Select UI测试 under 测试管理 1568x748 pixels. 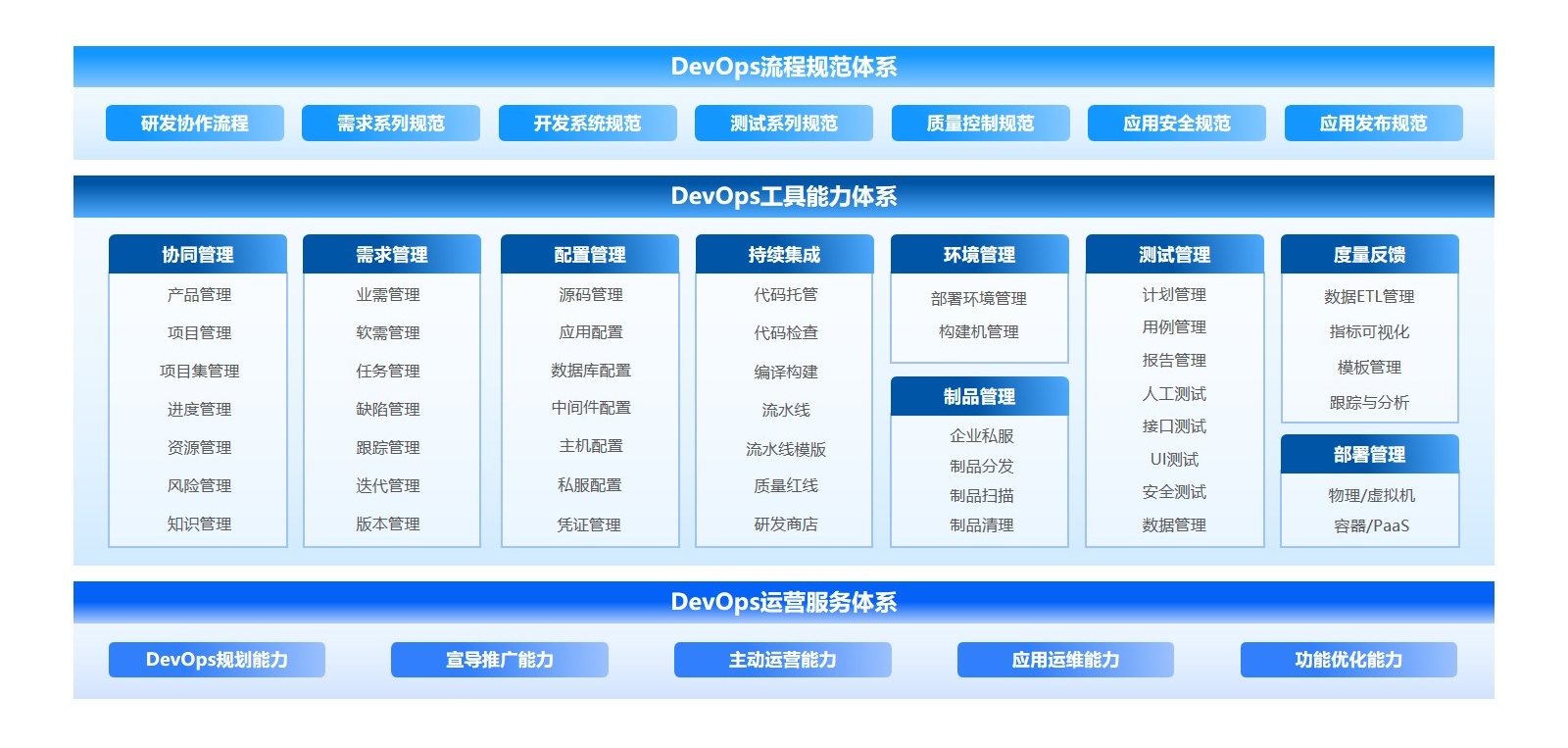[1174, 459]
